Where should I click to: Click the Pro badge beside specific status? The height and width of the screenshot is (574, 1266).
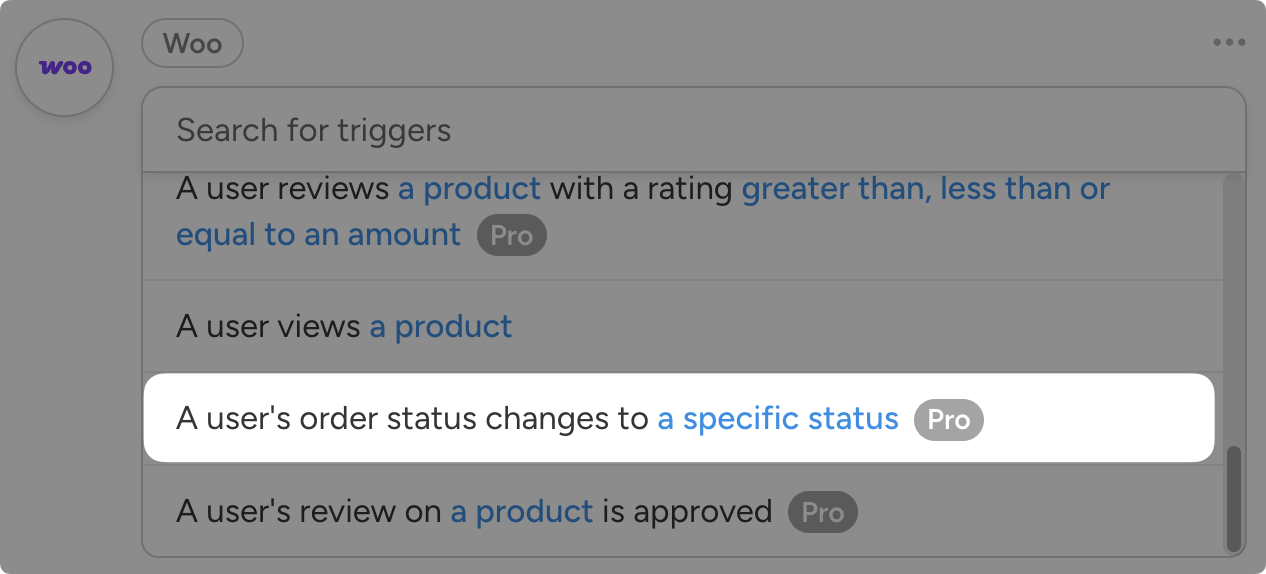(948, 420)
